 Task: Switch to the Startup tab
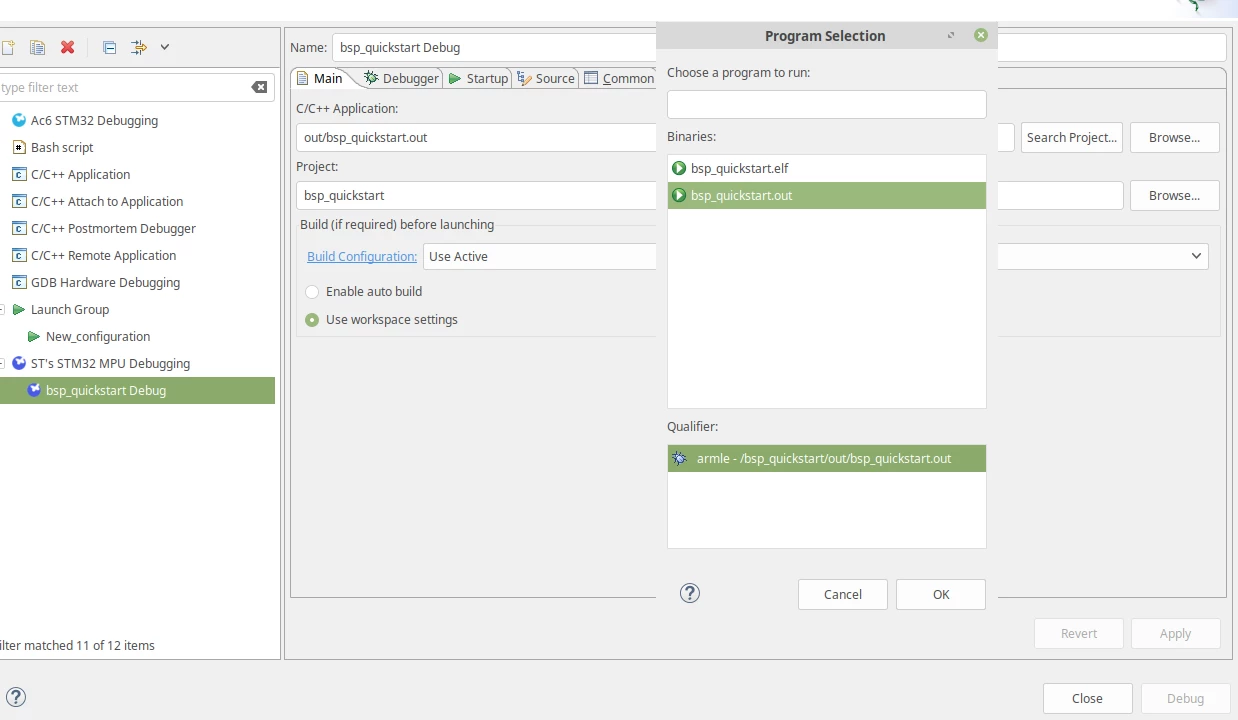[478, 78]
